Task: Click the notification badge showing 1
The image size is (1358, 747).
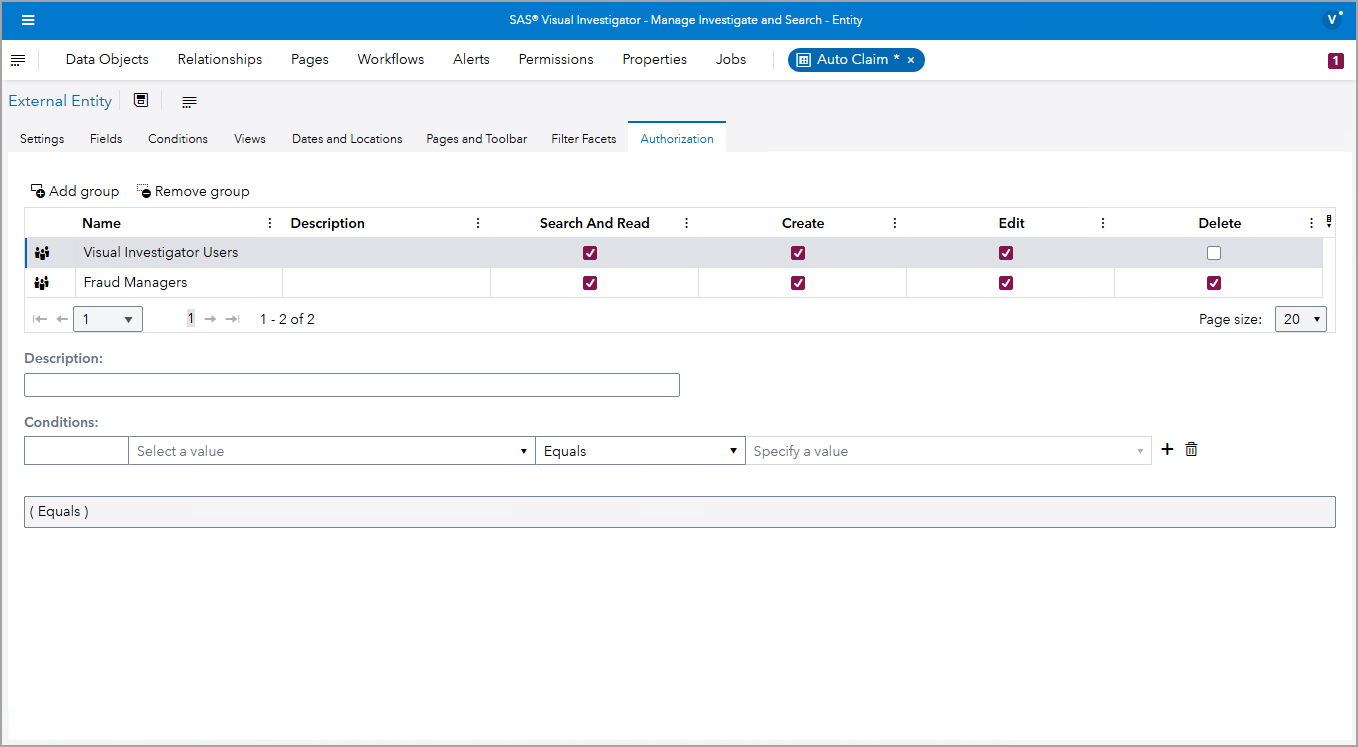Action: tap(1335, 60)
